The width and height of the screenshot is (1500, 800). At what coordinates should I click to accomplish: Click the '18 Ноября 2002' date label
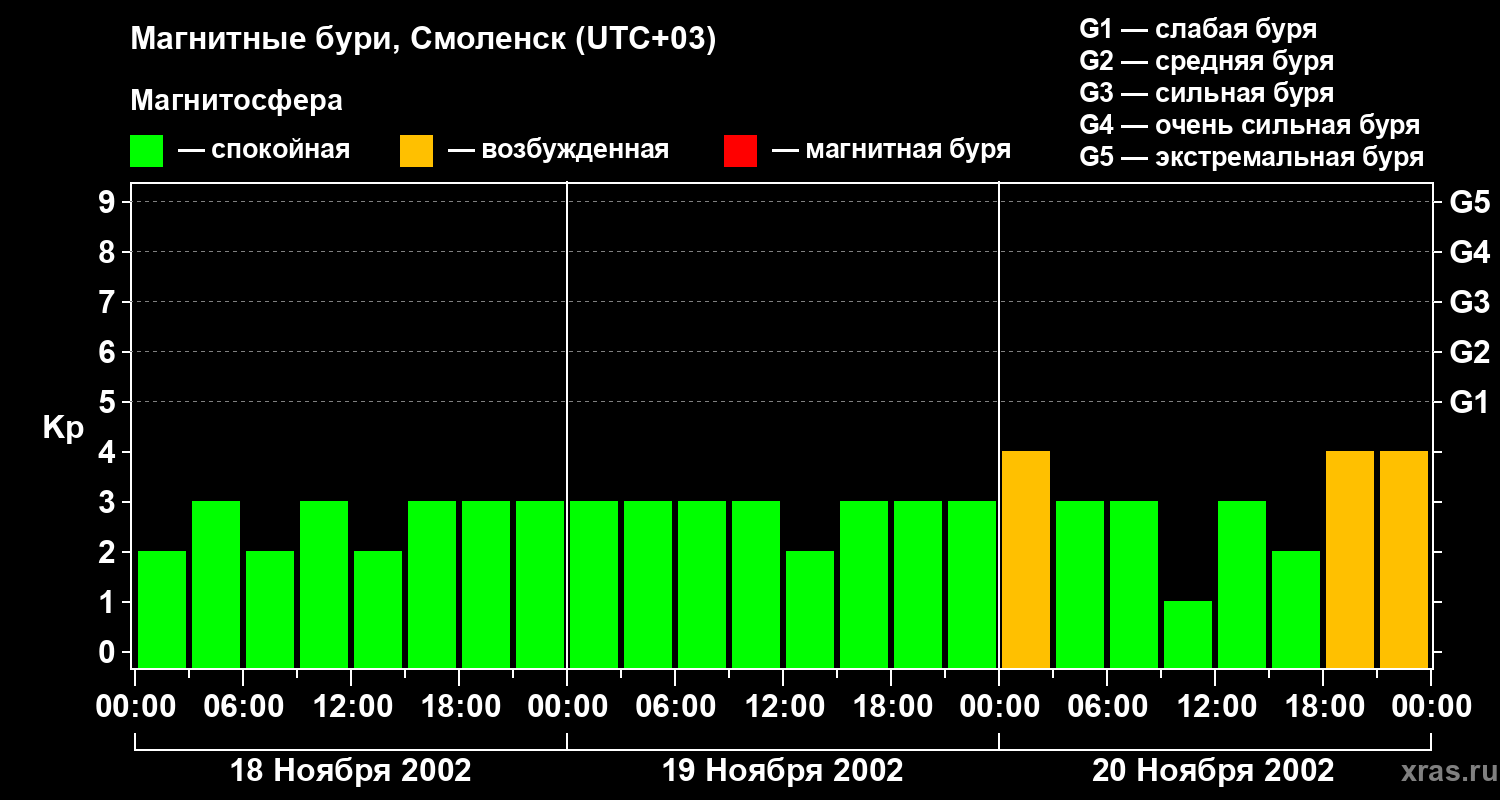coord(351,771)
